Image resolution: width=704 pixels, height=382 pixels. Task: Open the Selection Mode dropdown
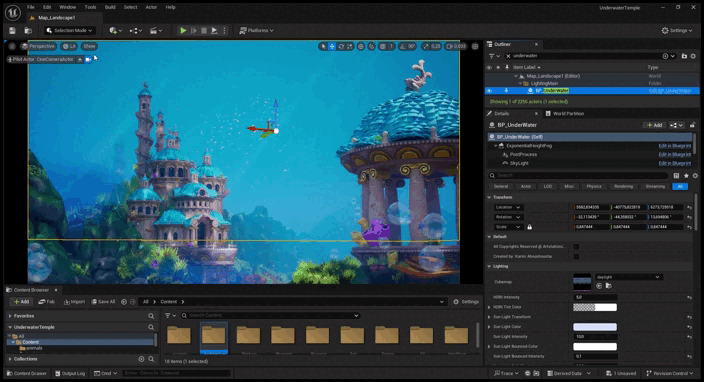[70, 31]
